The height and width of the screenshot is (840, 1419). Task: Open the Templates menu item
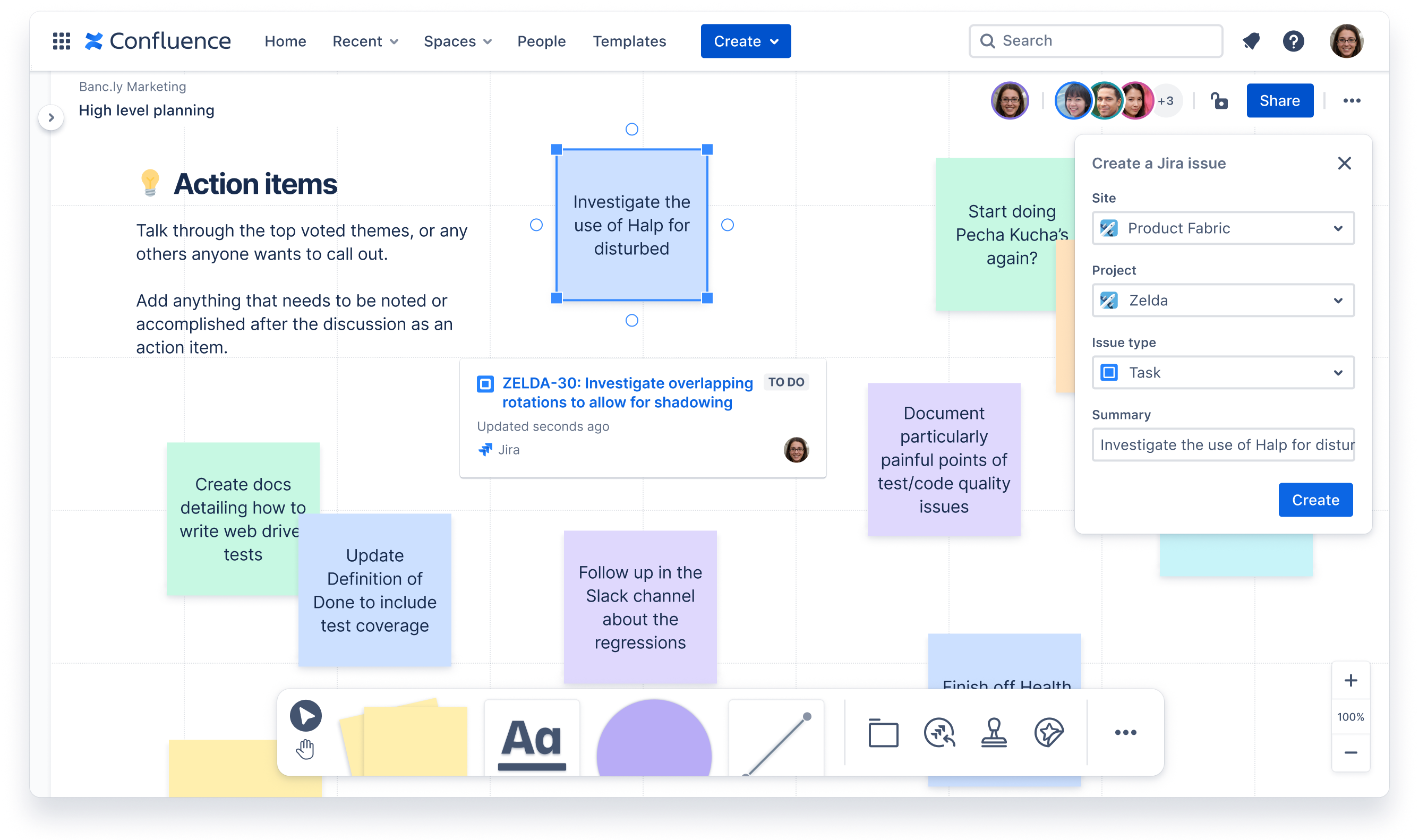[629, 41]
